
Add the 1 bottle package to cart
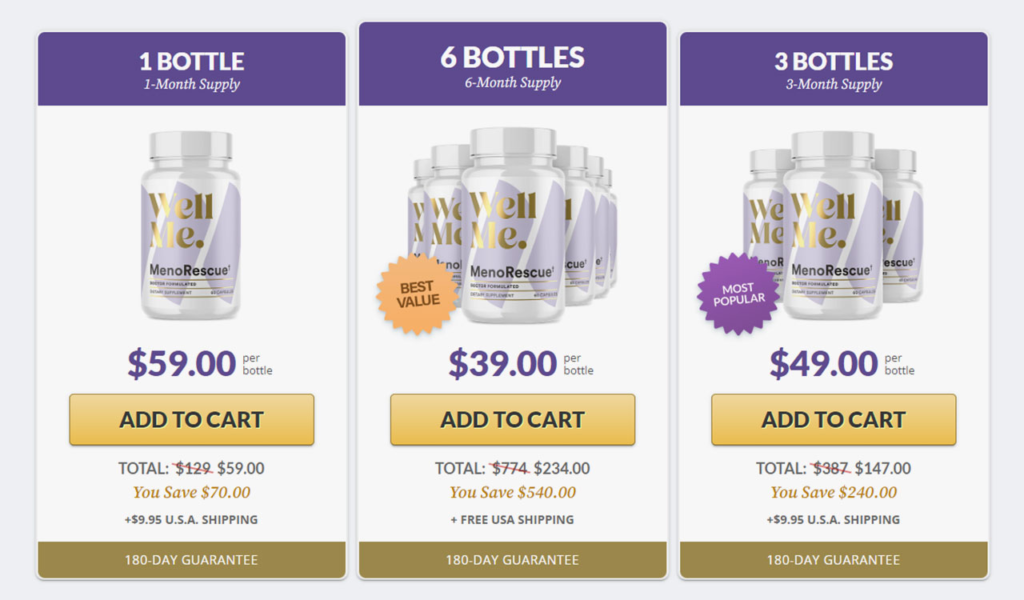[191, 419]
